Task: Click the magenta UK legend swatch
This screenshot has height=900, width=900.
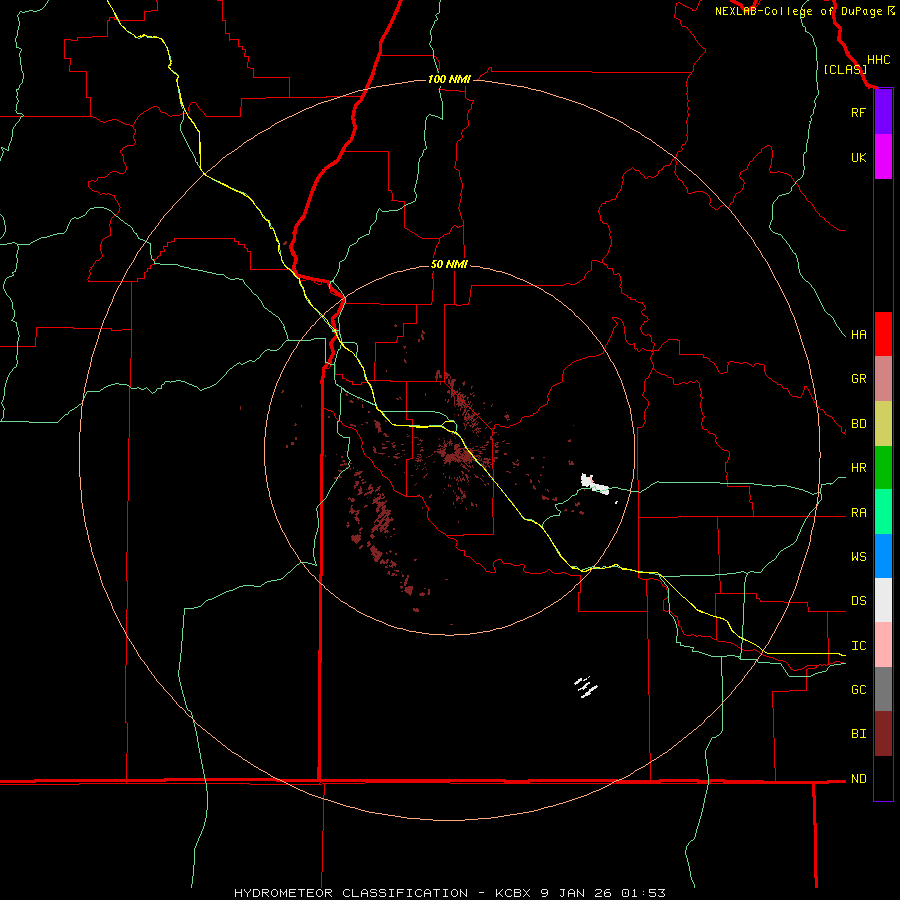Action: [x=883, y=157]
